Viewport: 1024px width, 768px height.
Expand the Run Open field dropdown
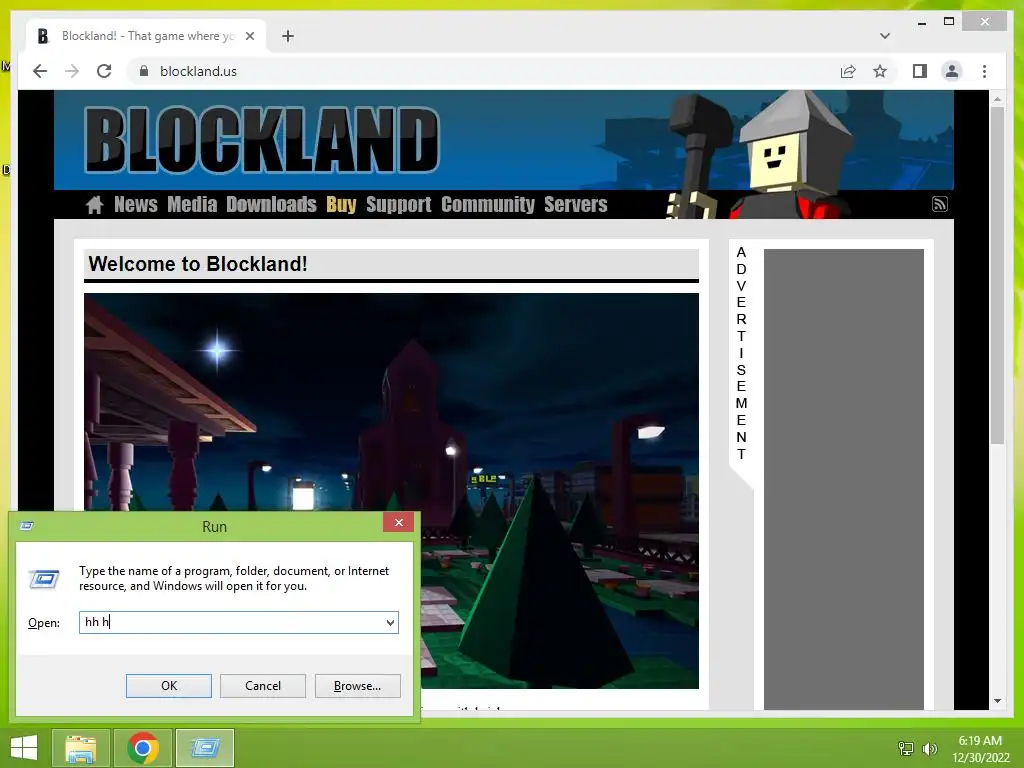click(391, 622)
